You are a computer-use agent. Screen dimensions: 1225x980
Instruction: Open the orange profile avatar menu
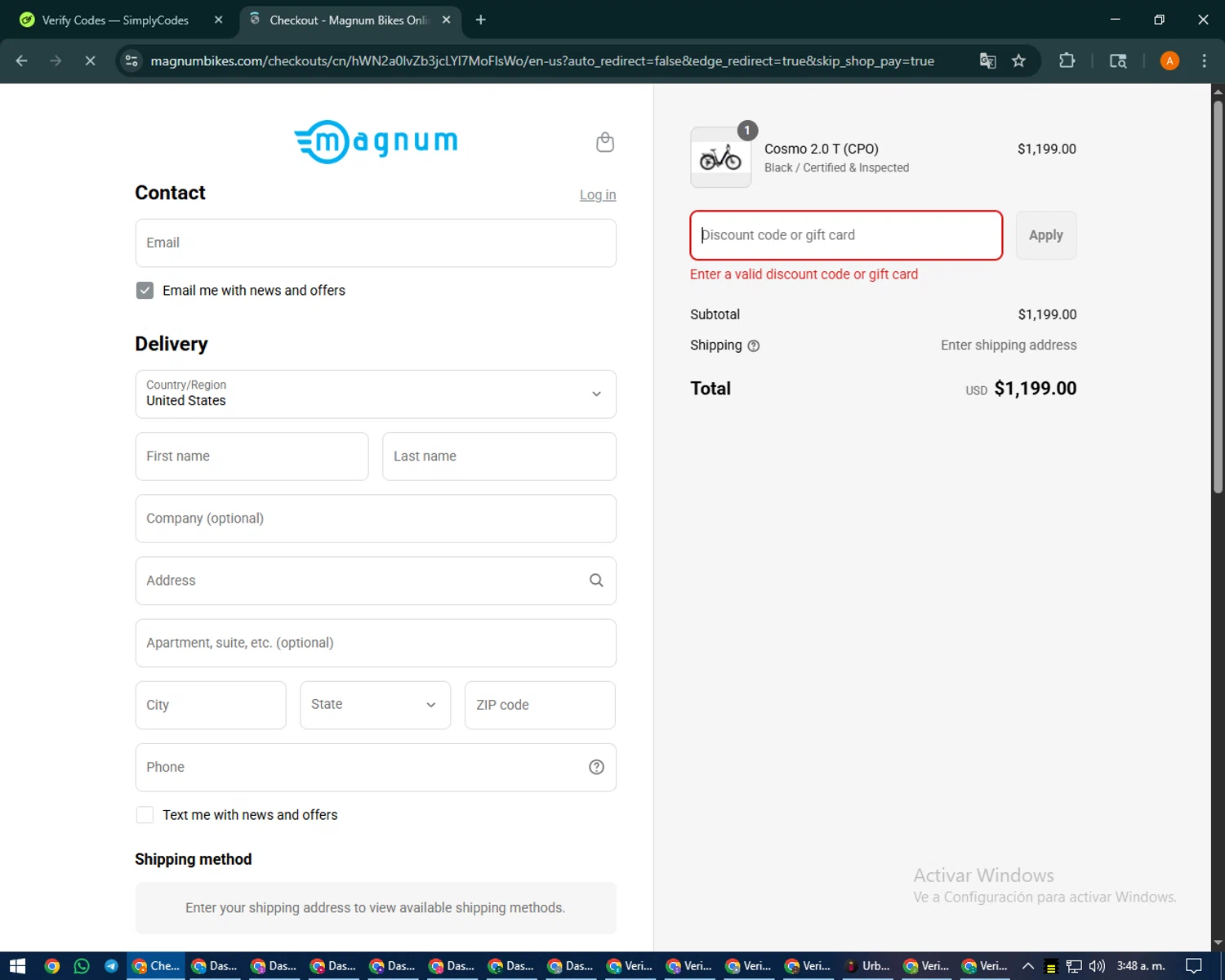1169,60
